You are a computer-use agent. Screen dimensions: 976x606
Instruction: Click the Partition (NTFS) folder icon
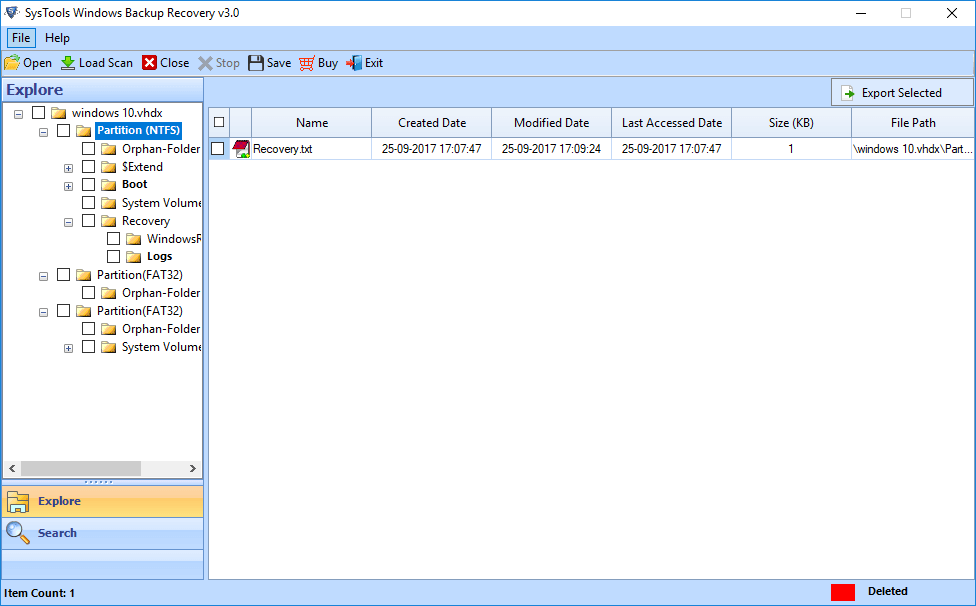84,131
